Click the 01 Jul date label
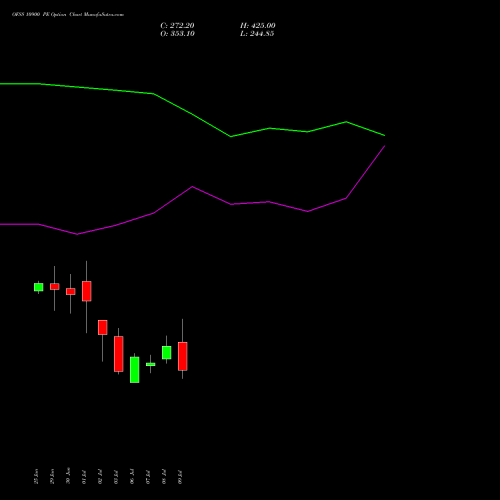 pyautogui.click(x=84, y=477)
